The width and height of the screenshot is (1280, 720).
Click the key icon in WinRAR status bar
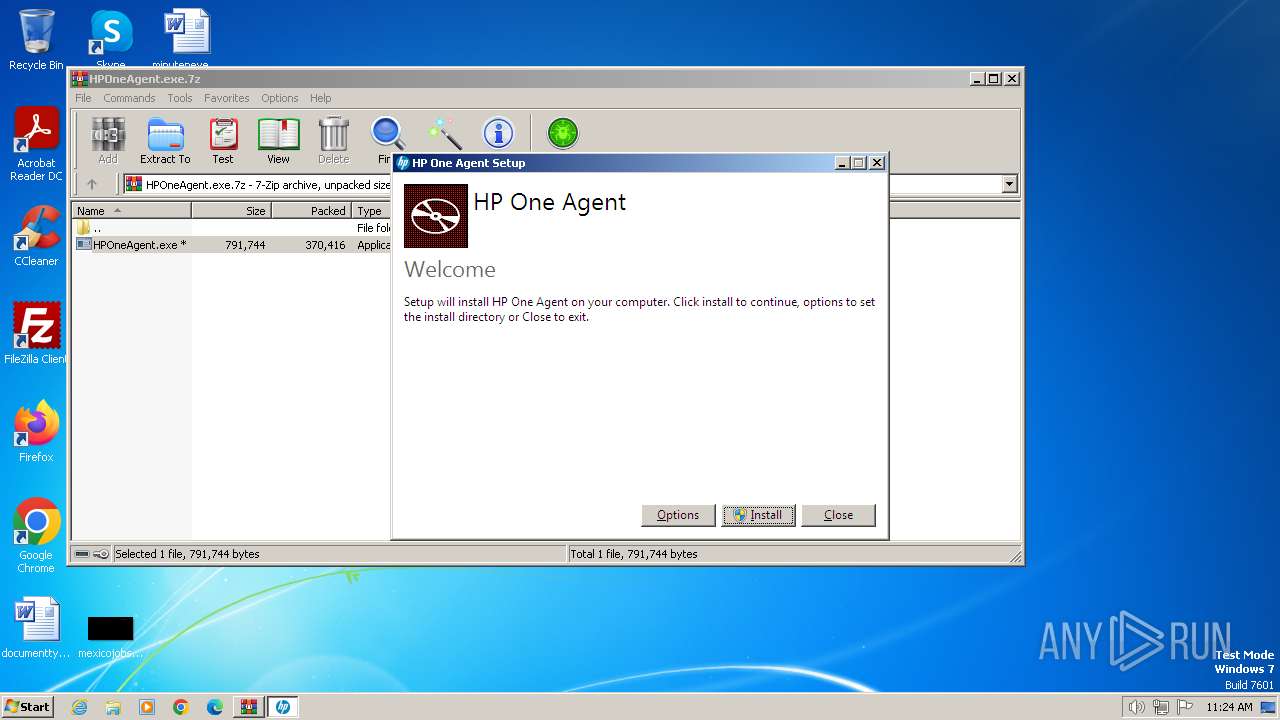(x=101, y=554)
